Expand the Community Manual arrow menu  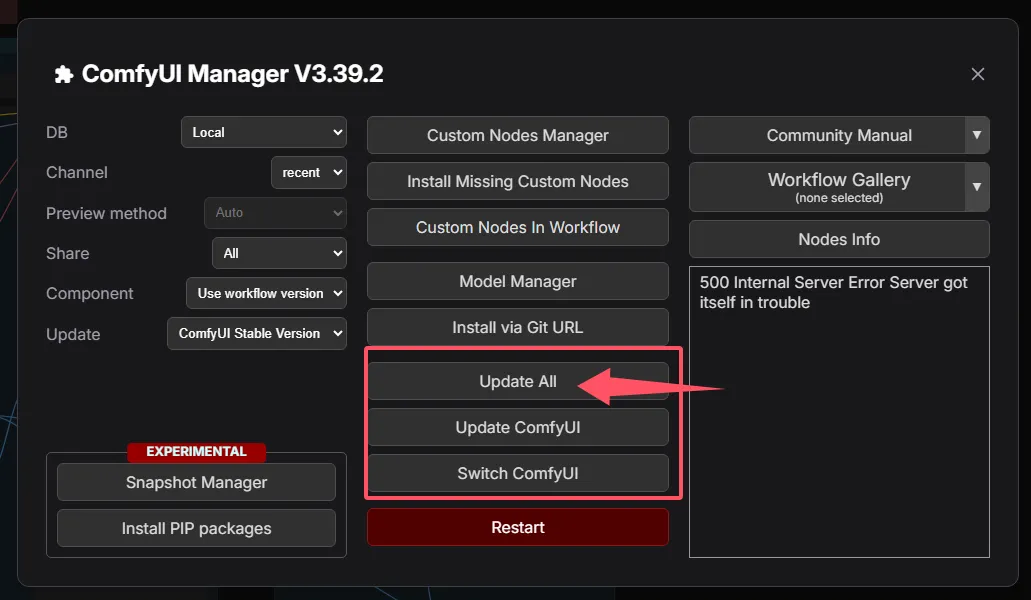pyautogui.click(x=977, y=135)
